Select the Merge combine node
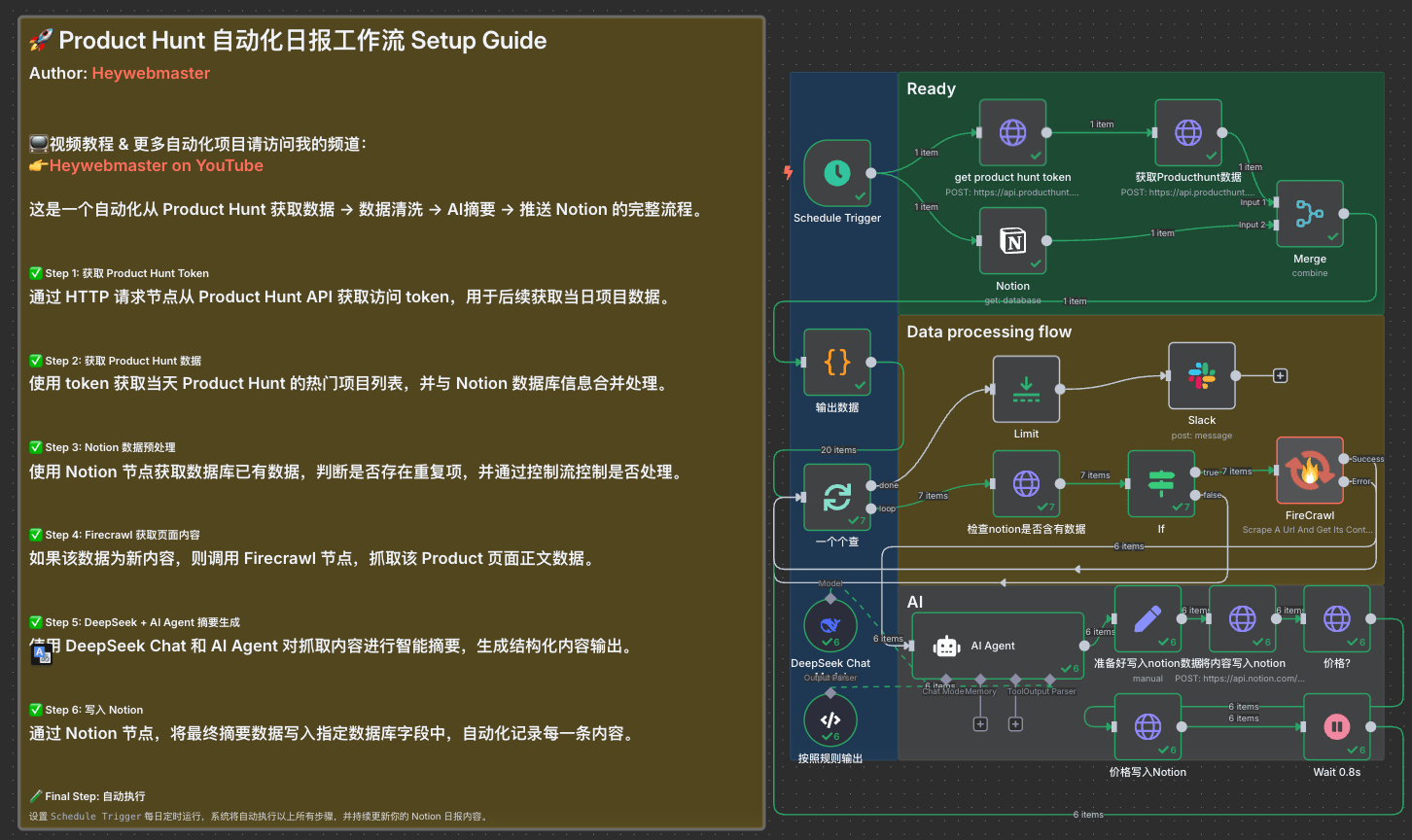Image resolution: width=1412 pixels, height=840 pixels. coord(1309,213)
